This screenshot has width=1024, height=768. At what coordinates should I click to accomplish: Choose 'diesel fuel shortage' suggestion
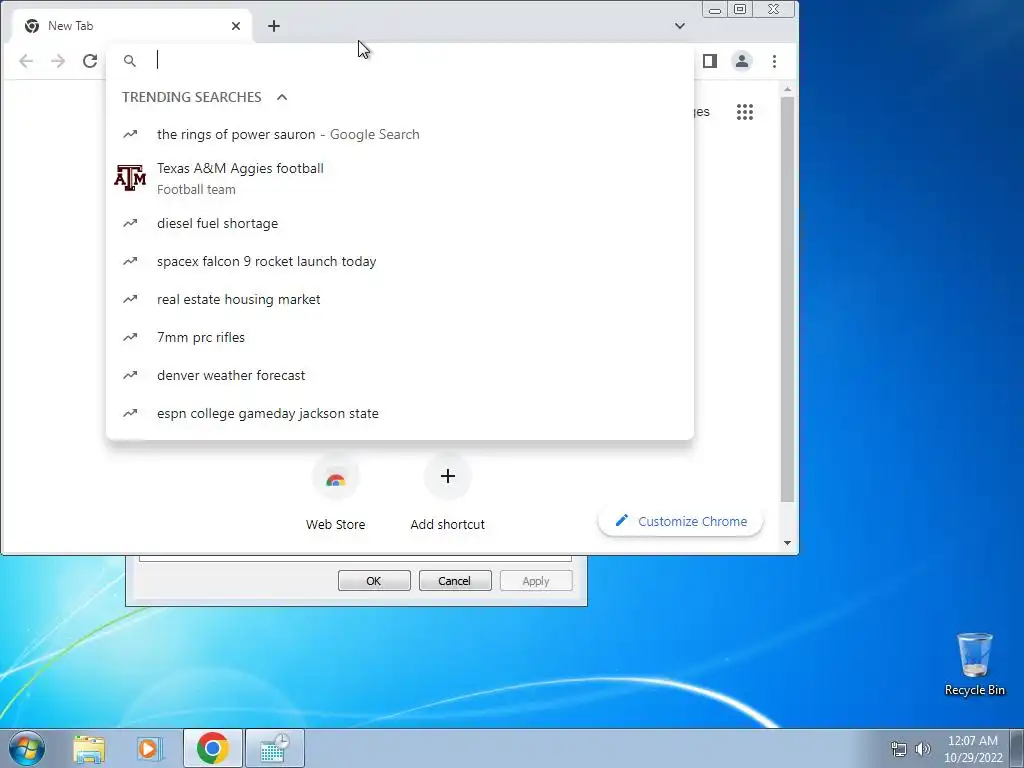(400, 223)
